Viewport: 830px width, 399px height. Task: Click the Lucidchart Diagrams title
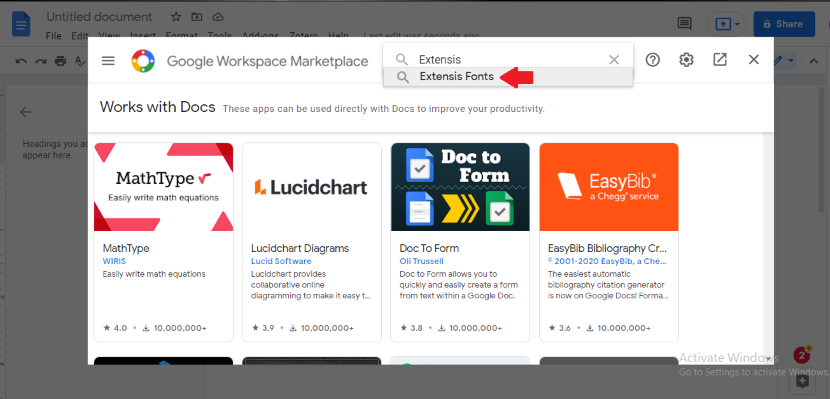(300, 248)
